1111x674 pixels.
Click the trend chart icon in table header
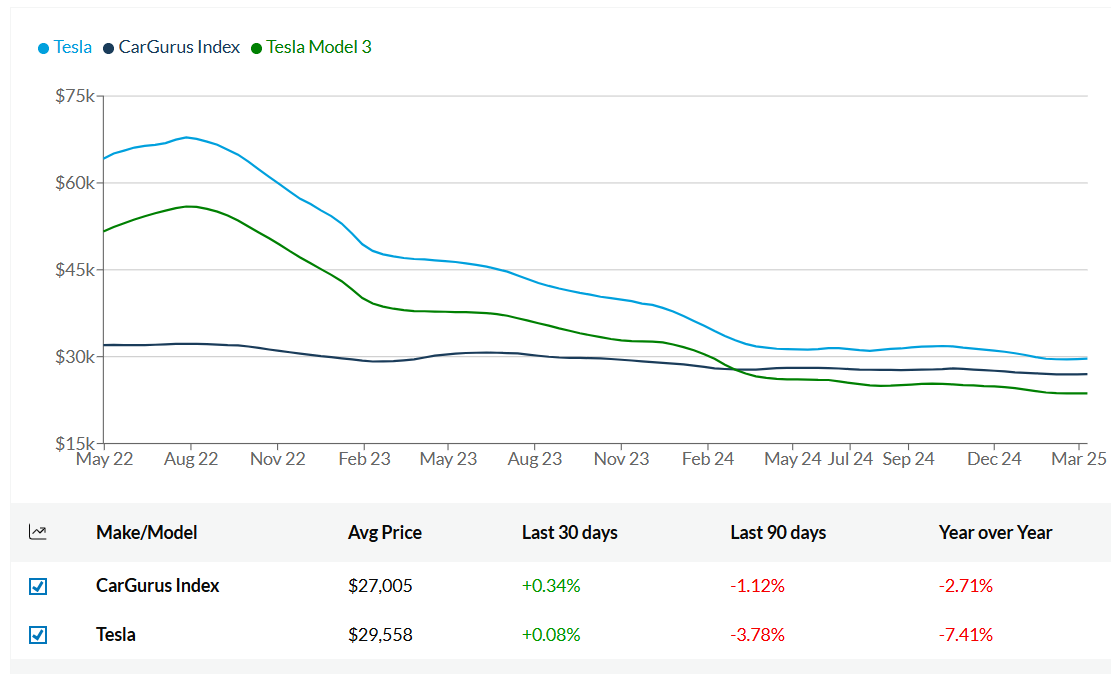tap(38, 532)
